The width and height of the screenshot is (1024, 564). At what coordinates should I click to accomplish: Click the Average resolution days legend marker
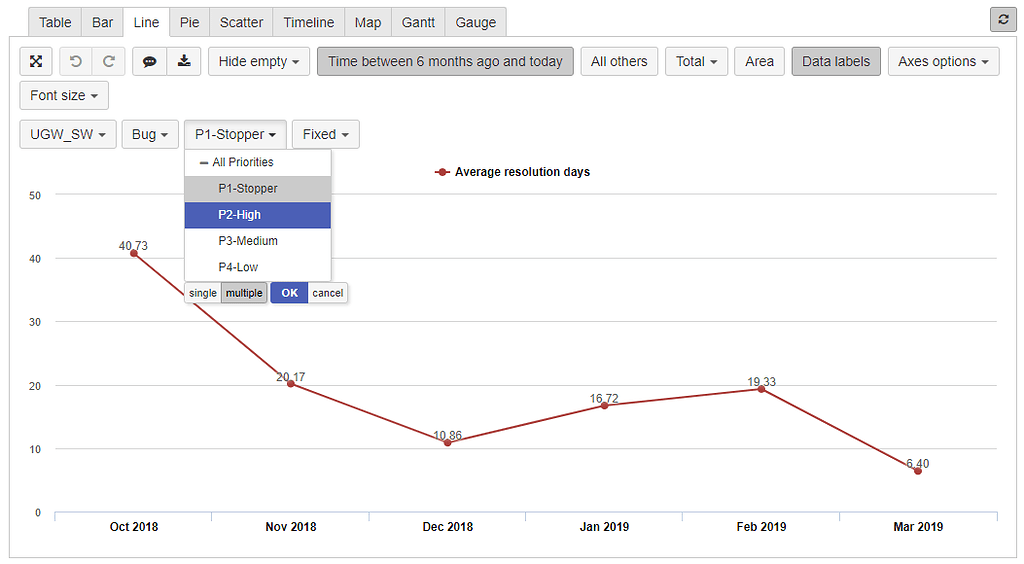tap(442, 172)
